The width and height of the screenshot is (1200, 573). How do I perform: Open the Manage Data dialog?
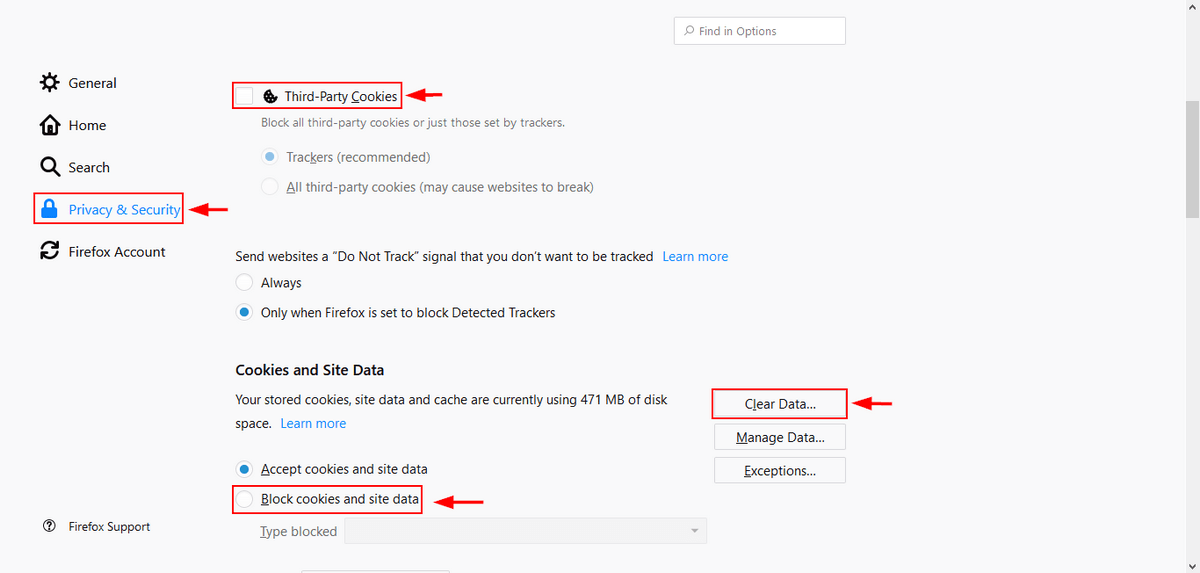pyautogui.click(x=780, y=437)
